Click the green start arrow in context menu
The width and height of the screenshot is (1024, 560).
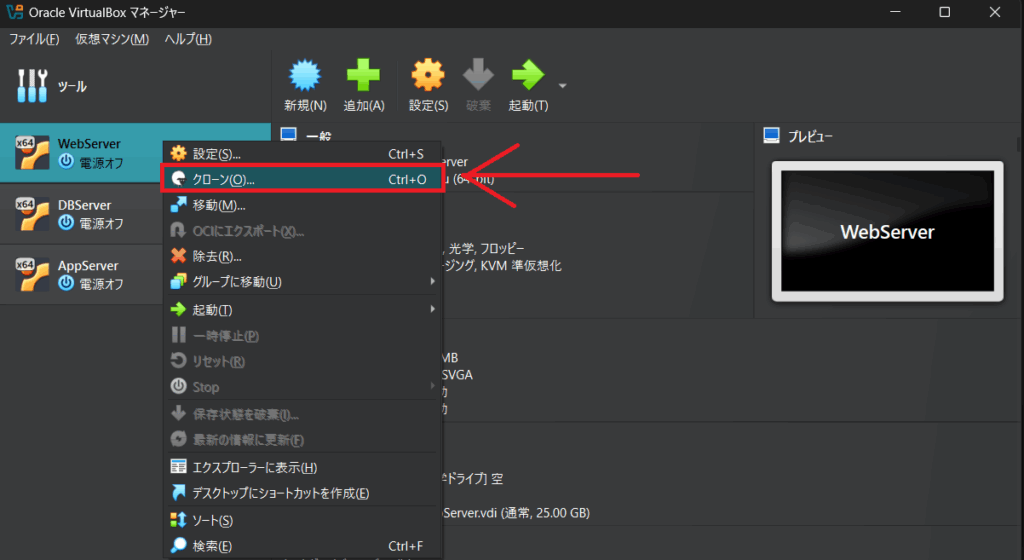click(178, 309)
